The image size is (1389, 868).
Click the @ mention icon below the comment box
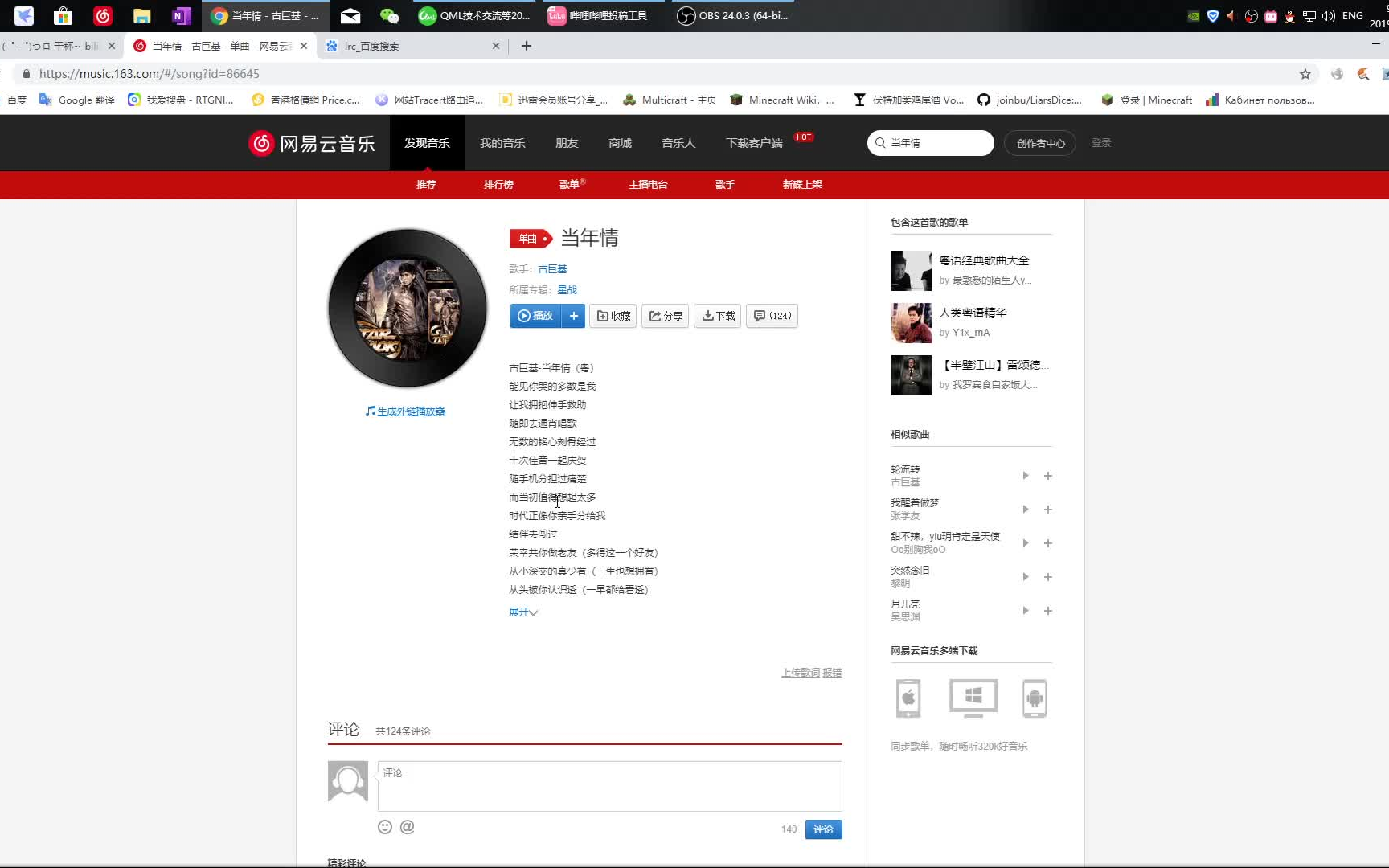[x=408, y=827]
